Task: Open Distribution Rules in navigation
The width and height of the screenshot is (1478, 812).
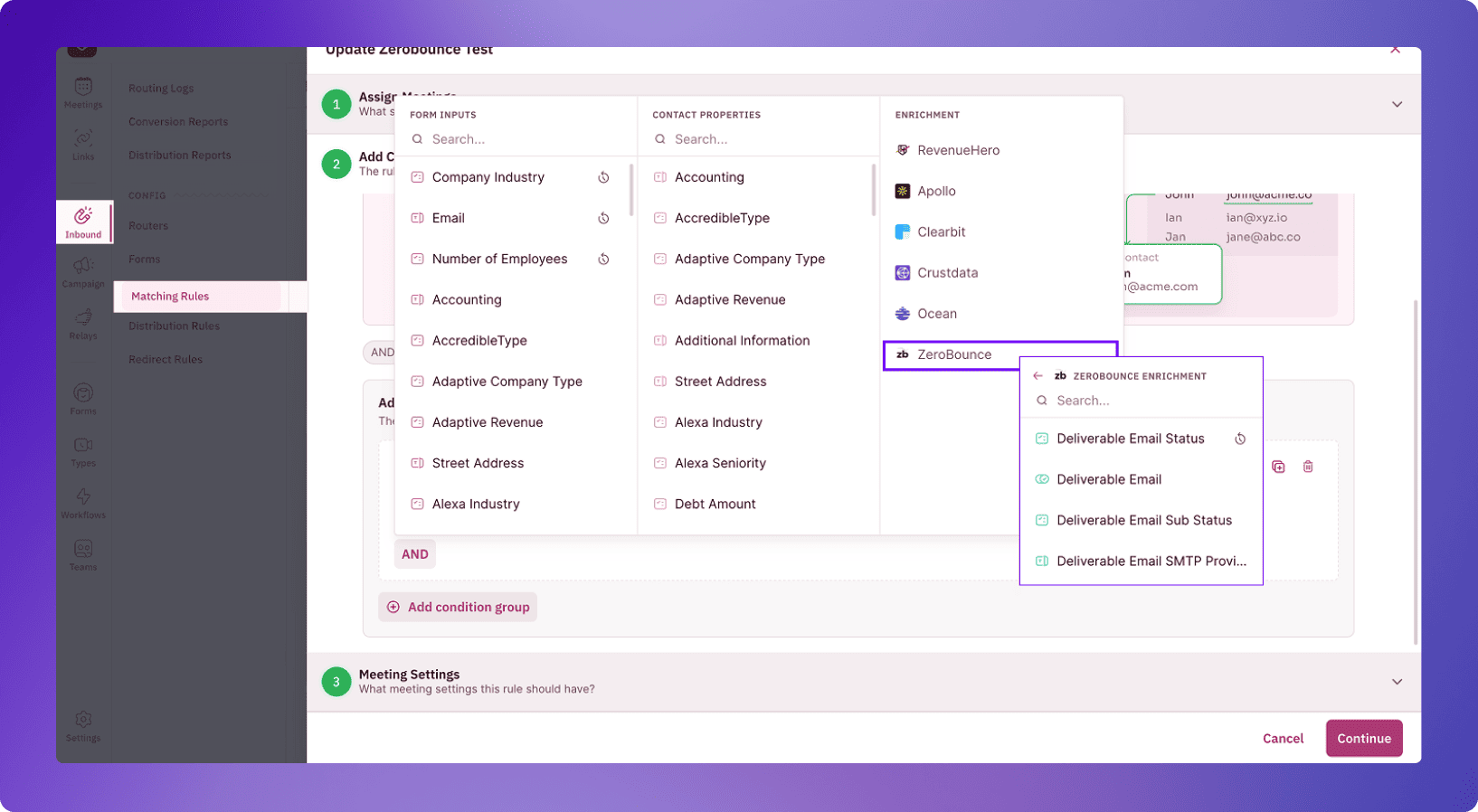Action: 174,326
